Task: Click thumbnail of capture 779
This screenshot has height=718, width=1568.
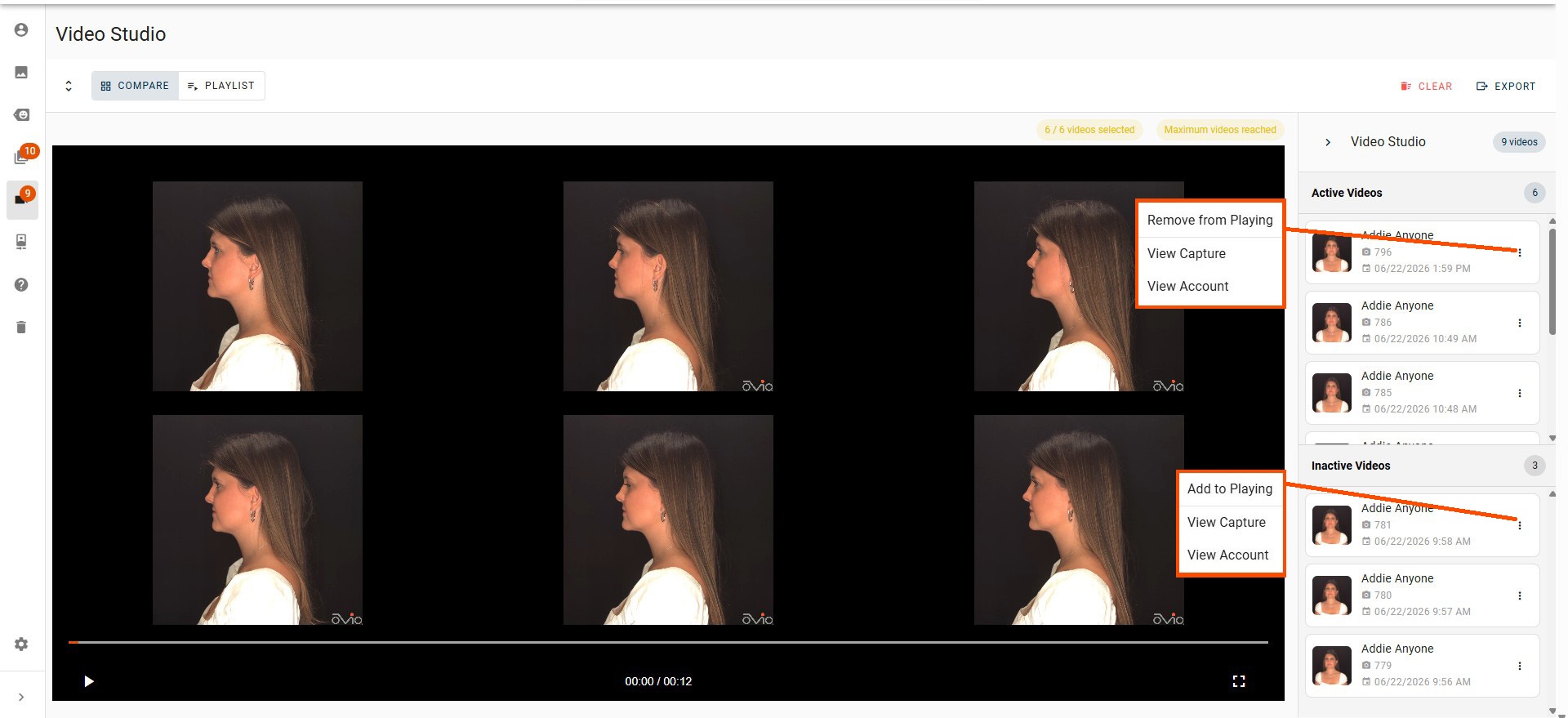Action: (x=1332, y=666)
